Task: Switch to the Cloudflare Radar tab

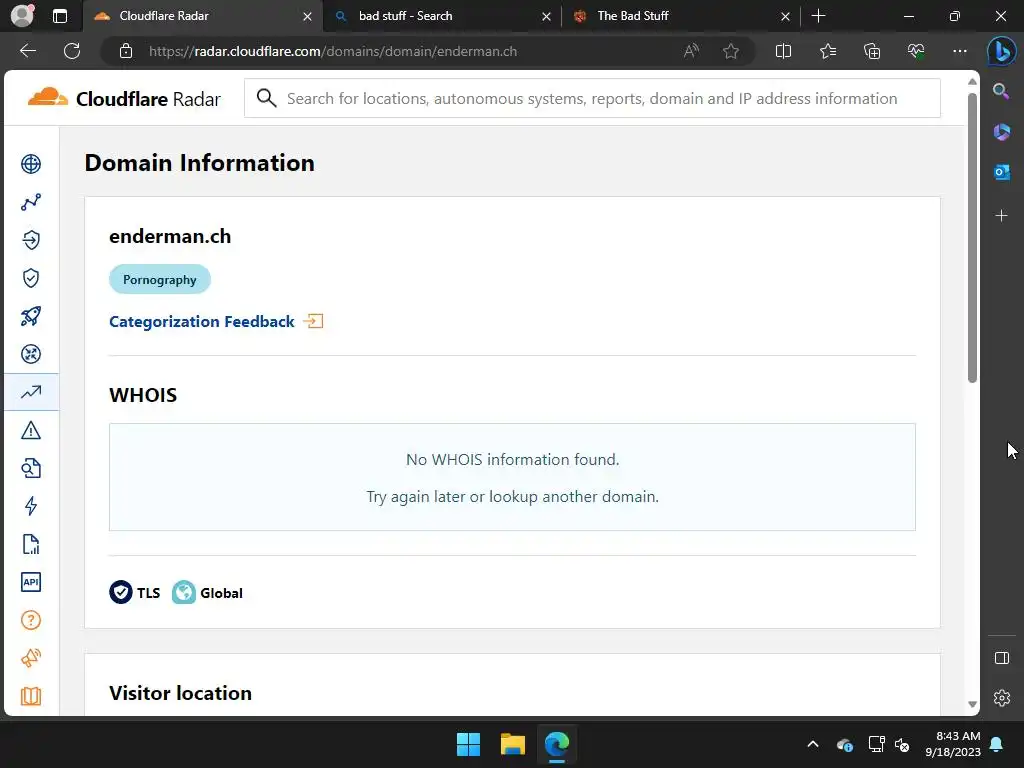Action: click(x=202, y=16)
